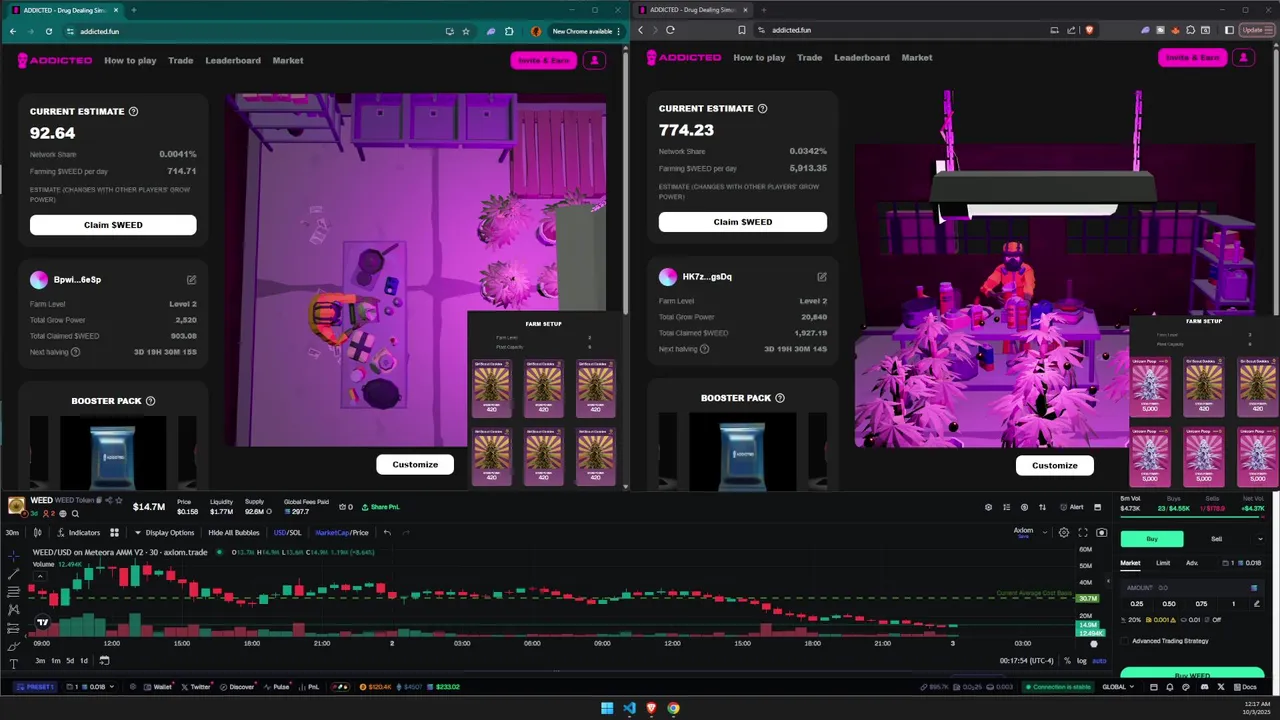Toggle MarketCap/Price display
This screenshot has width=1280, height=720.
[x=341, y=533]
